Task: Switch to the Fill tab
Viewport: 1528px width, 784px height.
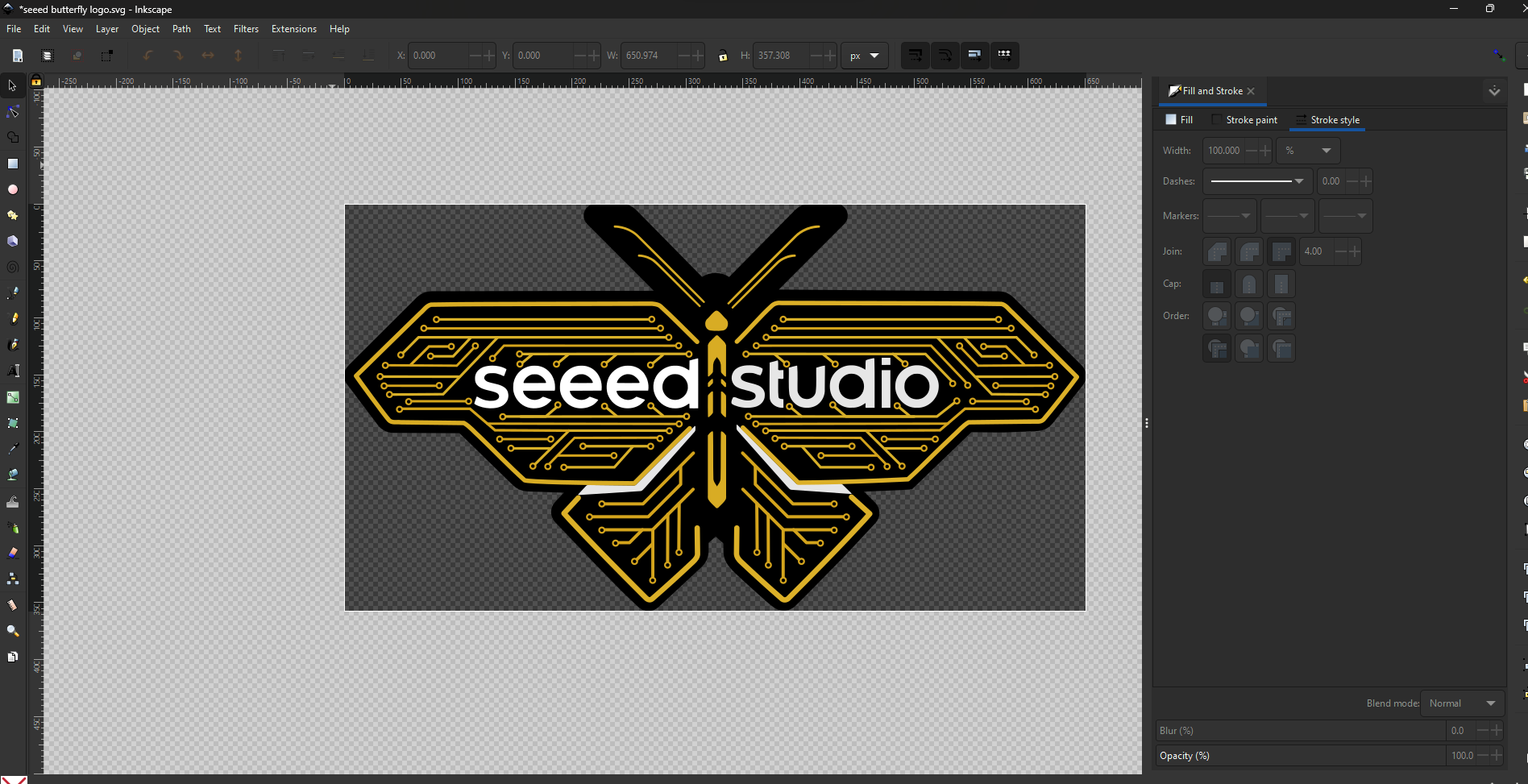Action: 1180,120
